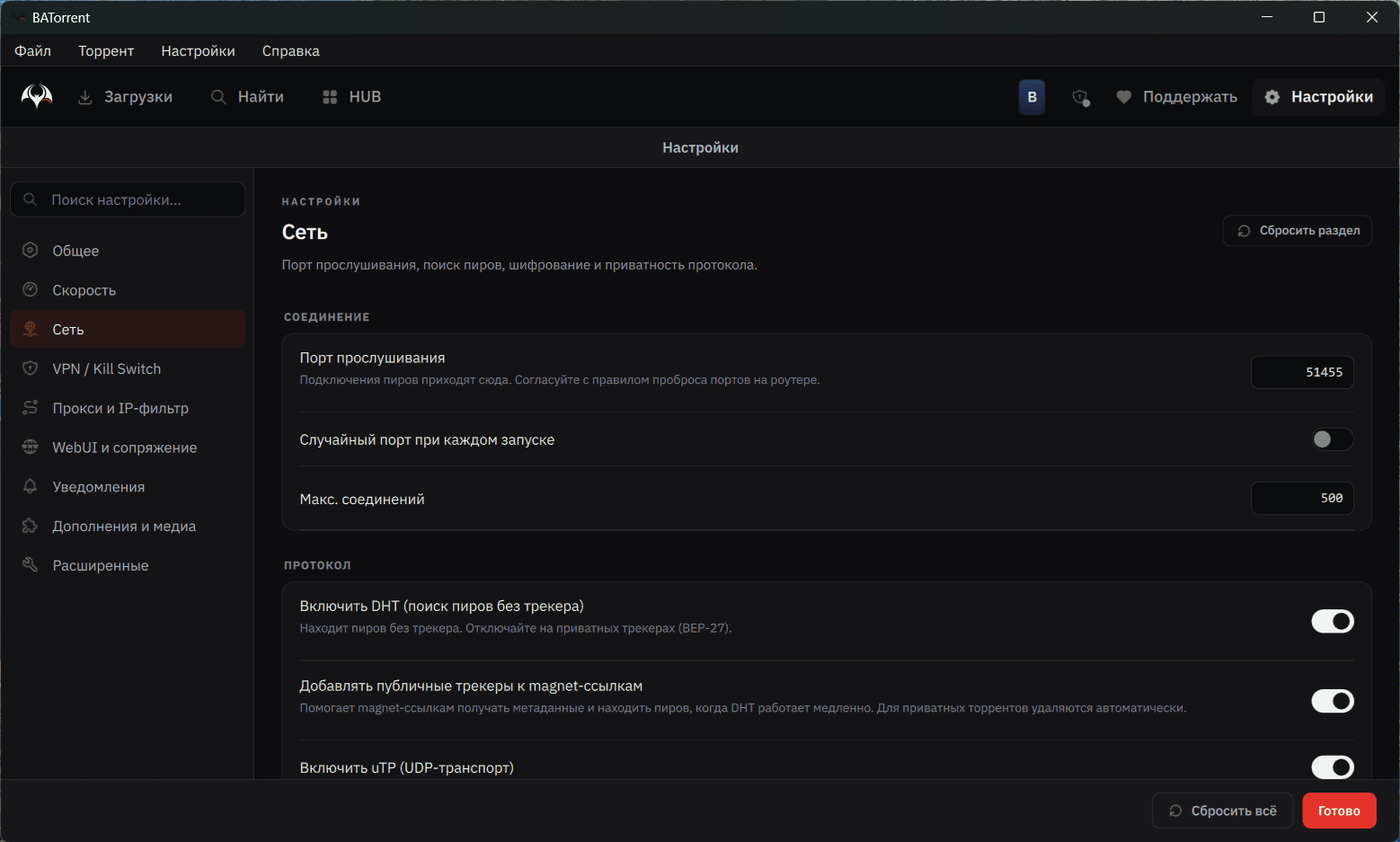Image resolution: width=1400 pixels, height=842 pixels.
Task: Click the reset arrow icon in Сбросить раздел
Action: (x=1244, y=231)
